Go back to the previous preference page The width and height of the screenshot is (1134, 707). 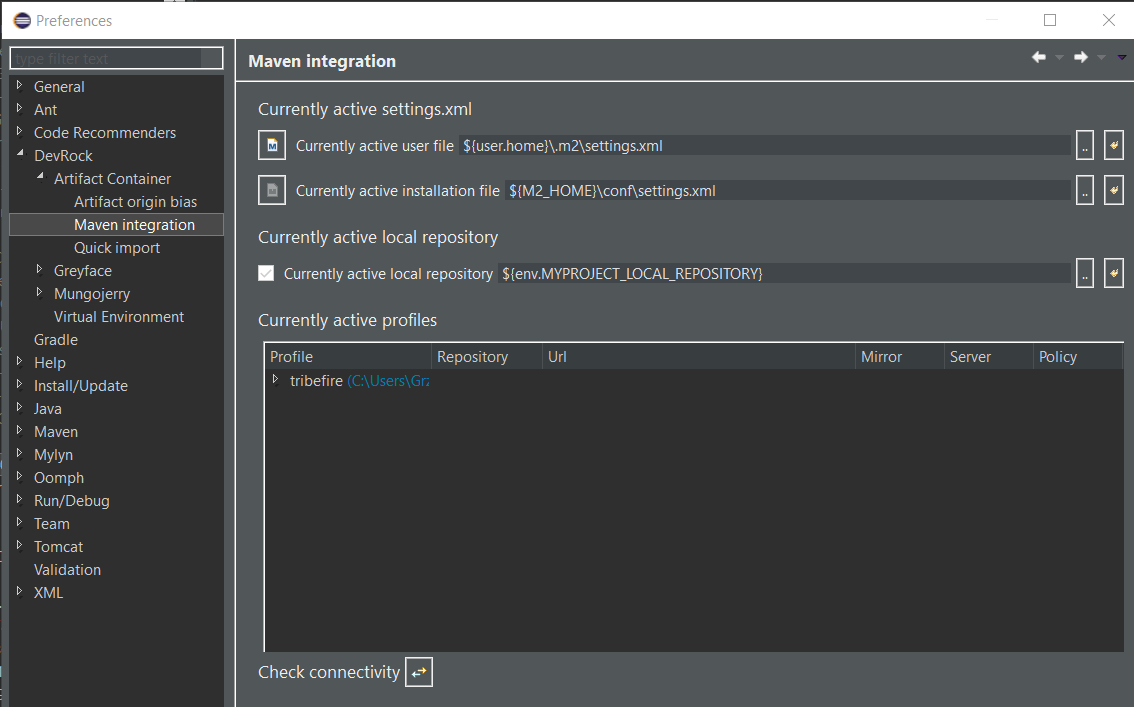1039,58
